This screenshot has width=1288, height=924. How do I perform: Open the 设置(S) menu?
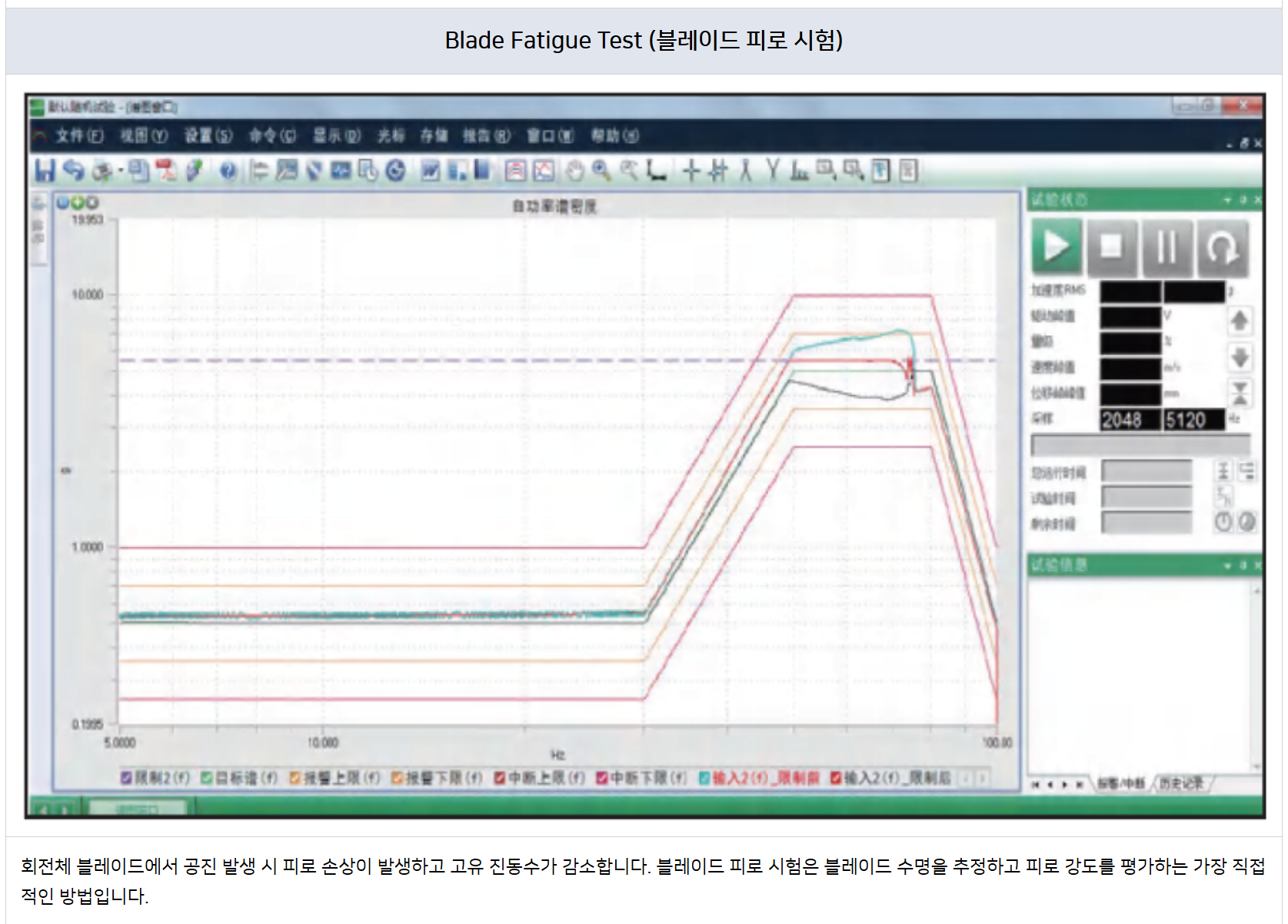pyautogui.click(x=208, y=136)
